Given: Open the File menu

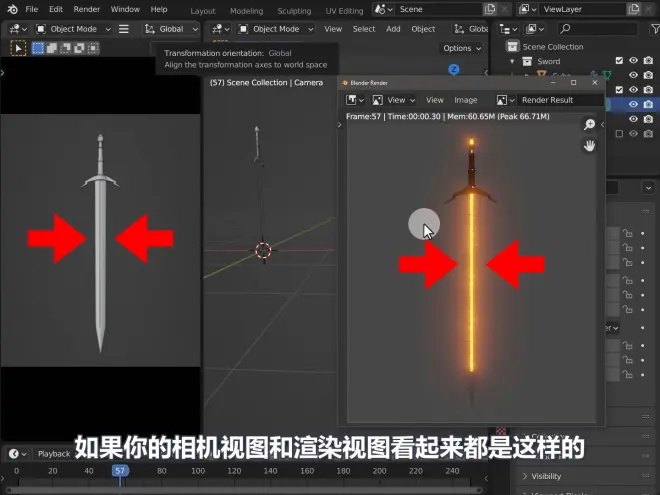Looking at the screenshot, I should tap(32, 9).
